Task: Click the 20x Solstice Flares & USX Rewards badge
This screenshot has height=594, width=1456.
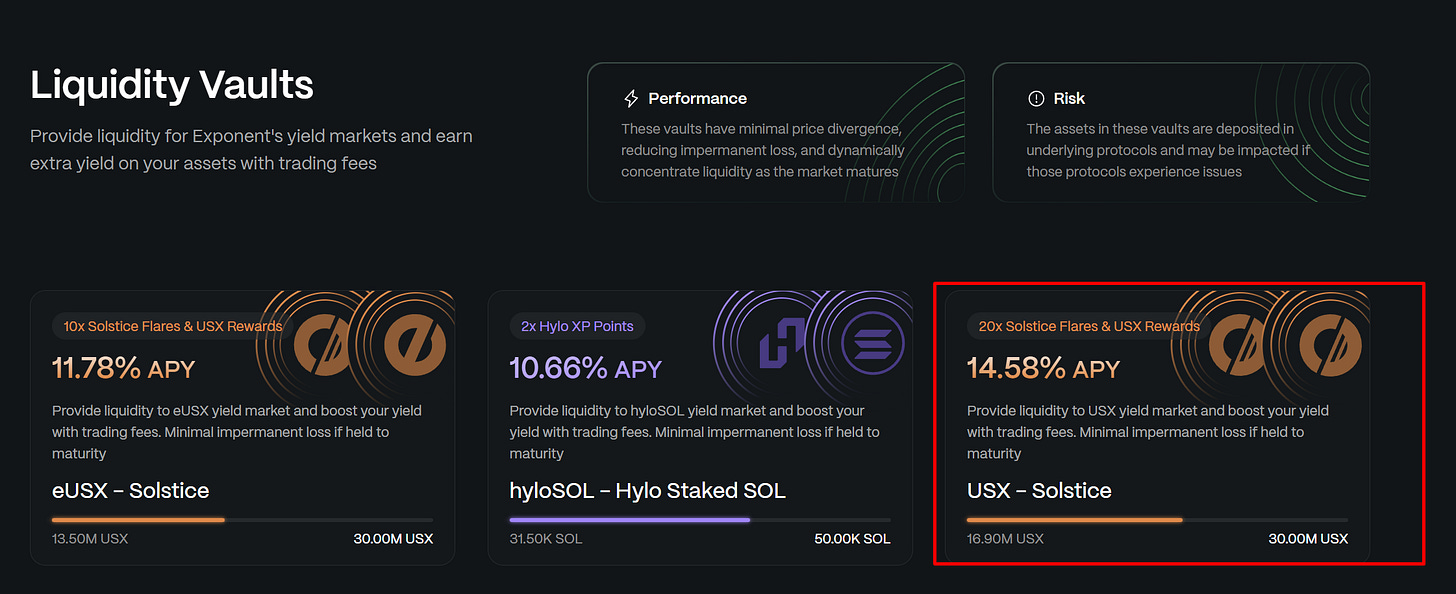Action: (1088, 326)
